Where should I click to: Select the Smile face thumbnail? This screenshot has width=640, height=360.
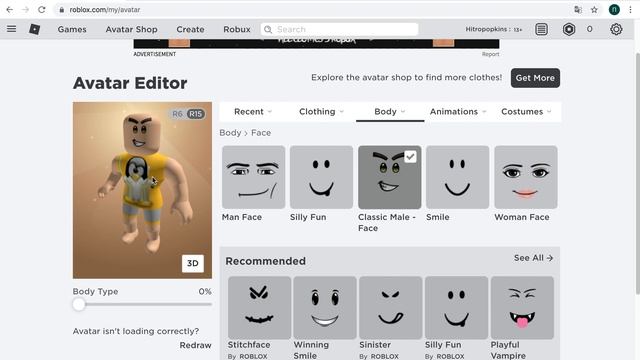click(x=458, y=177)
